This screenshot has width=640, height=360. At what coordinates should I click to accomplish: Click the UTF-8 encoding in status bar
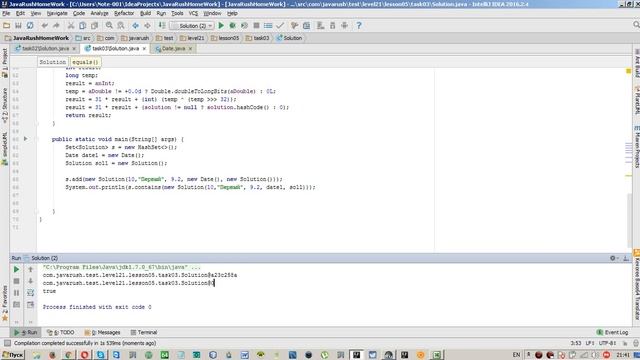[607, 344]
